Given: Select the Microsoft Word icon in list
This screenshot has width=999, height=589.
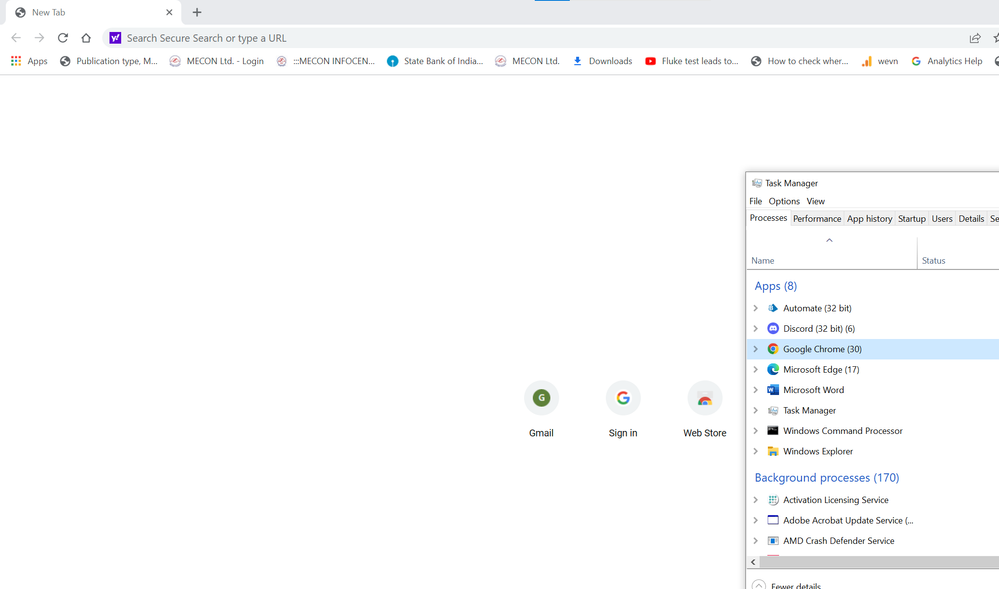Looking at the screenshot, I should tap(773, 389).
